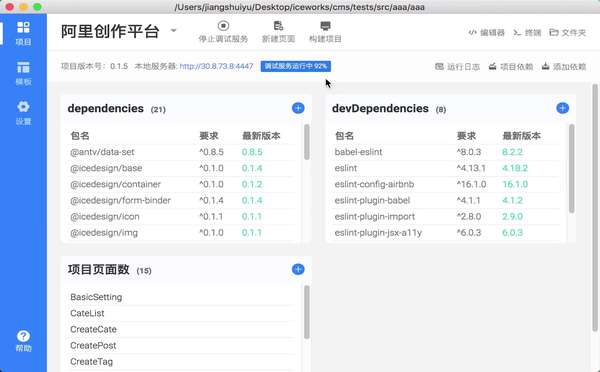Select the eslint-plugin-import package row

[x=447, y=216]
